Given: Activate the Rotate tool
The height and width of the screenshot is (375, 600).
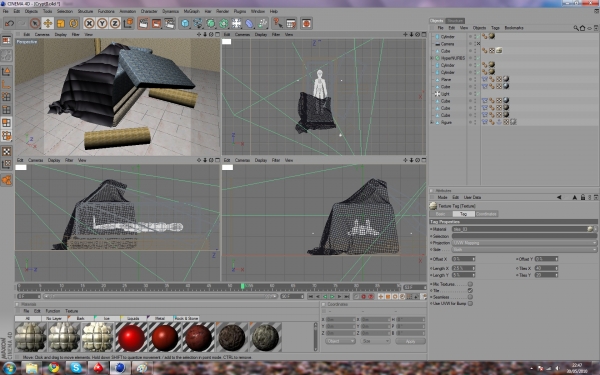Looking at the screenshot, I should [73, 23].
